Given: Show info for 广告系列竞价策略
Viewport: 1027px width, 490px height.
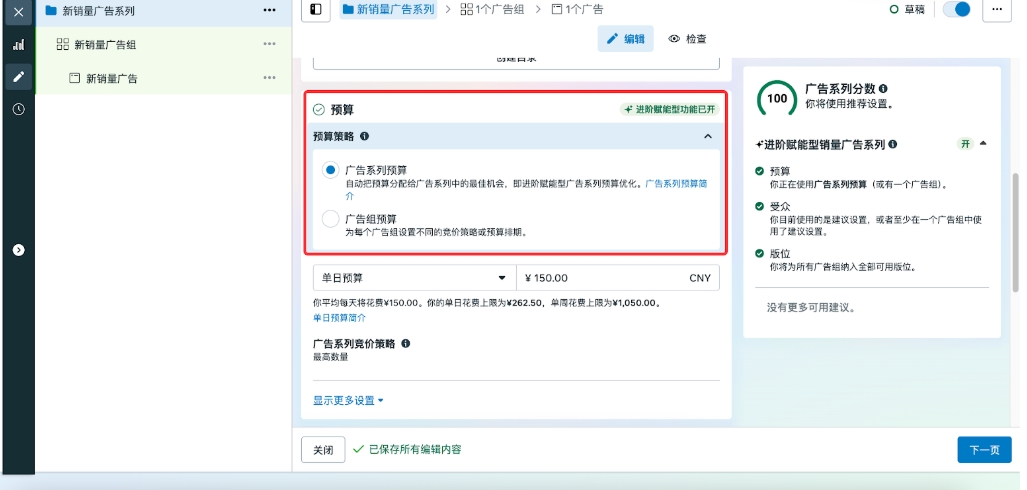Looking at the screenshot, I should point(405,343).
